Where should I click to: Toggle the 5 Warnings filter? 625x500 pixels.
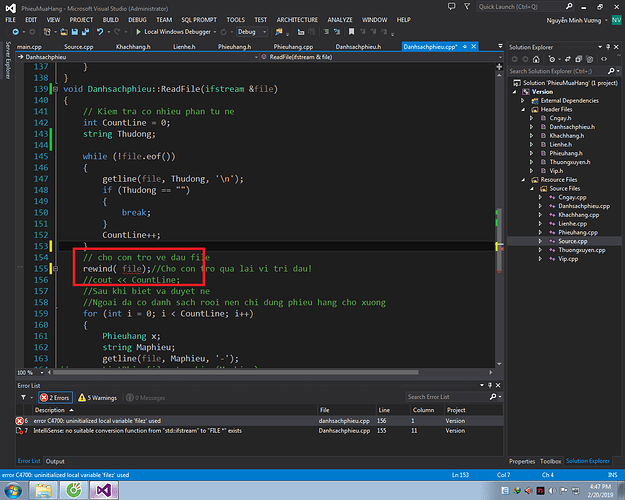click(100, 397)
